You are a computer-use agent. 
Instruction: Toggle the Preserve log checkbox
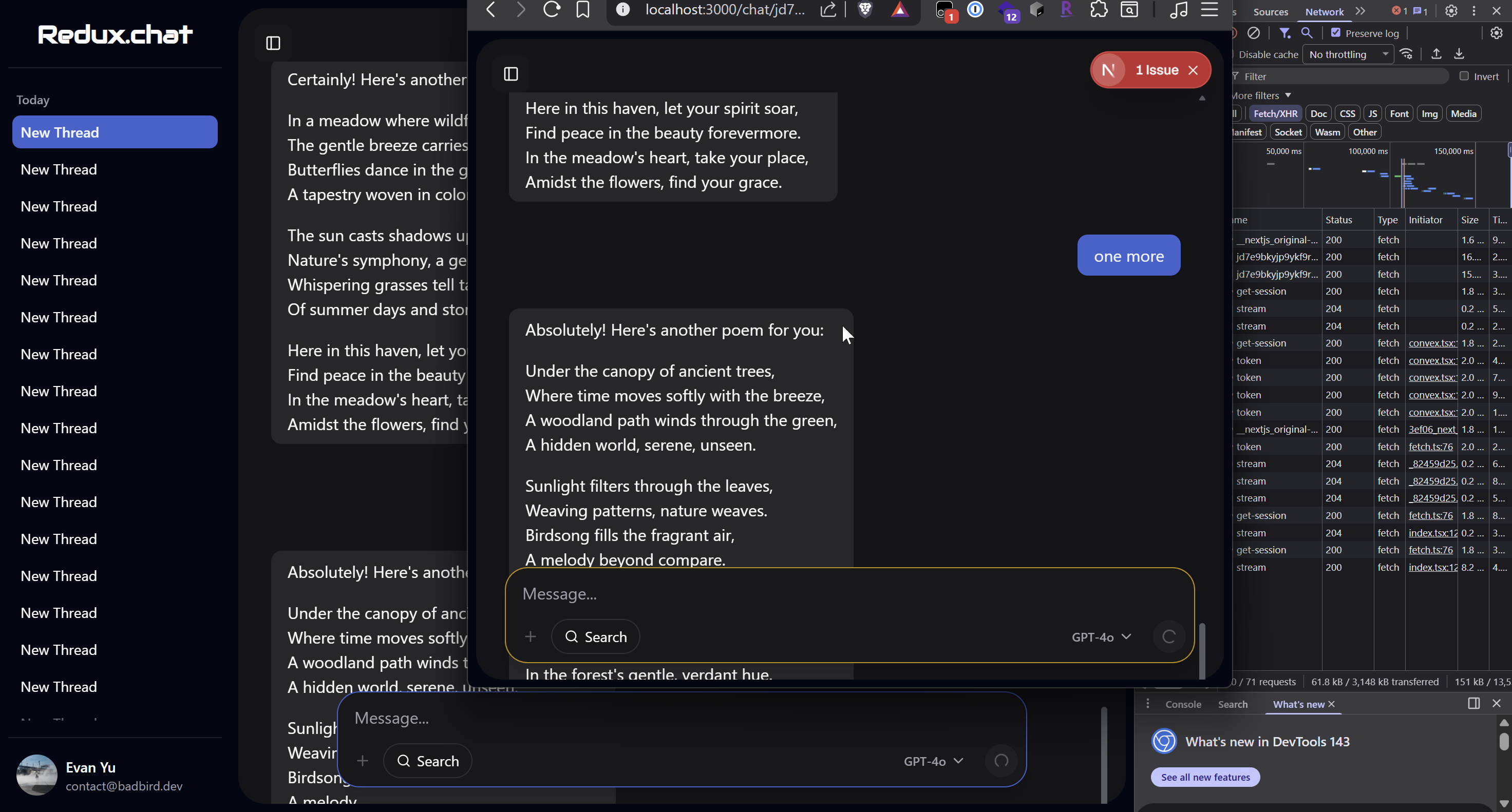pos(1336,33)
